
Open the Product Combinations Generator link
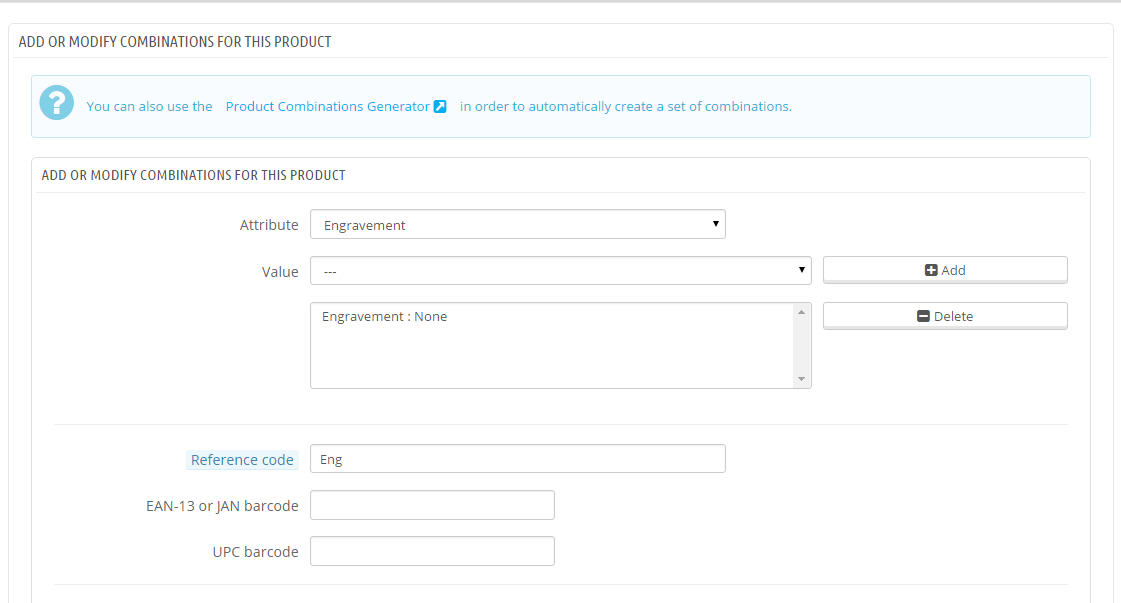click(327, 106)
